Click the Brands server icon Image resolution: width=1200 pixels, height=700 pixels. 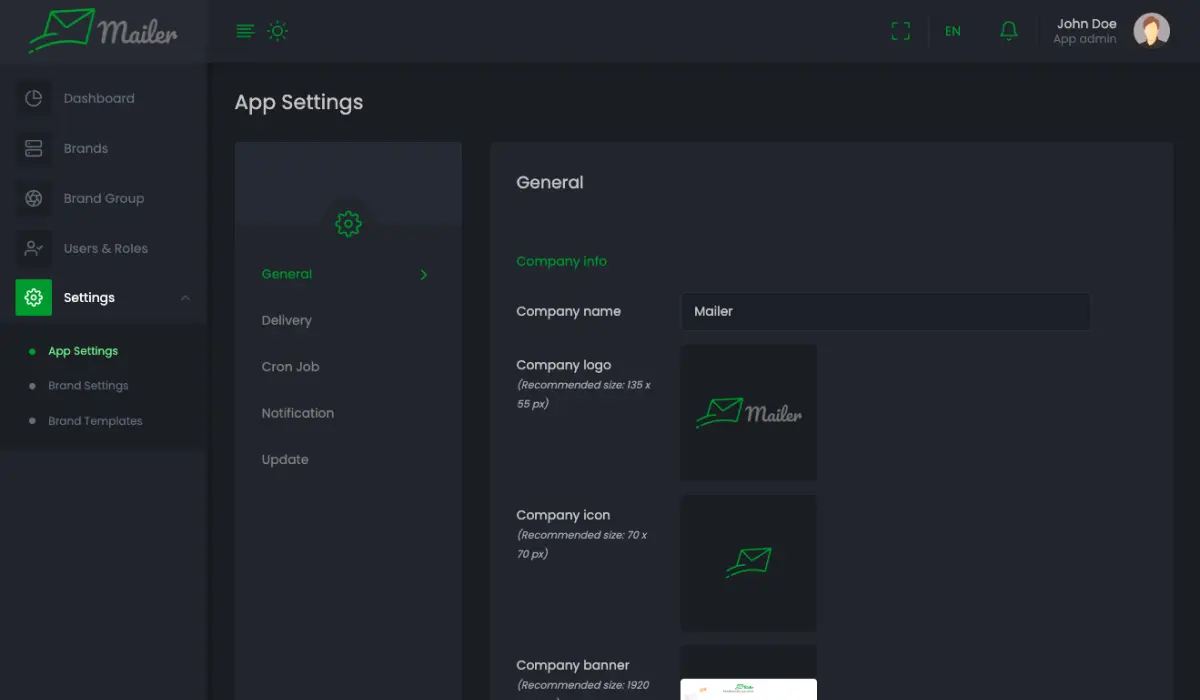click(x=33, y=148)
